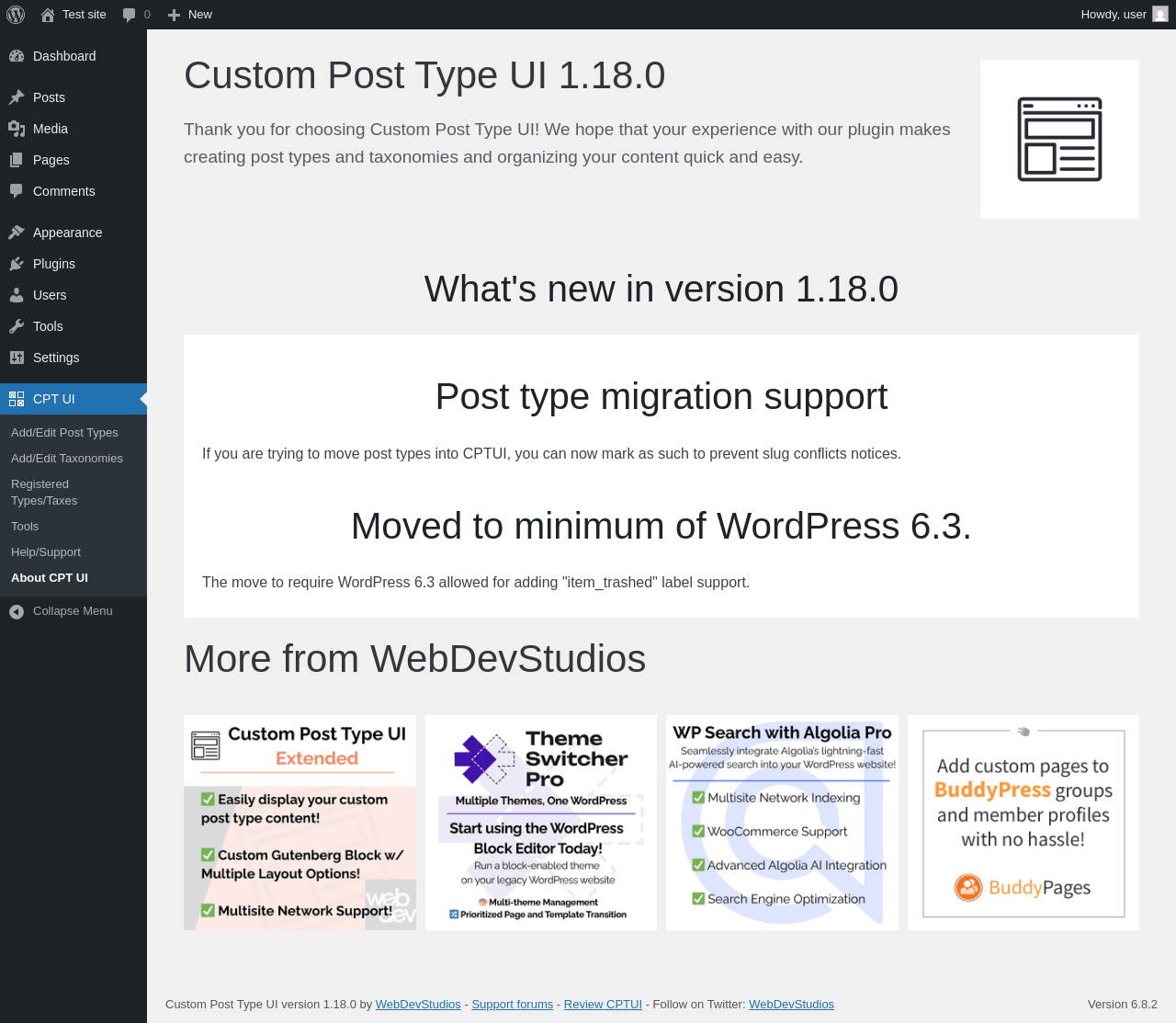Click the Plugins plug icon
1176x1023 pixels.
(17, 264)
